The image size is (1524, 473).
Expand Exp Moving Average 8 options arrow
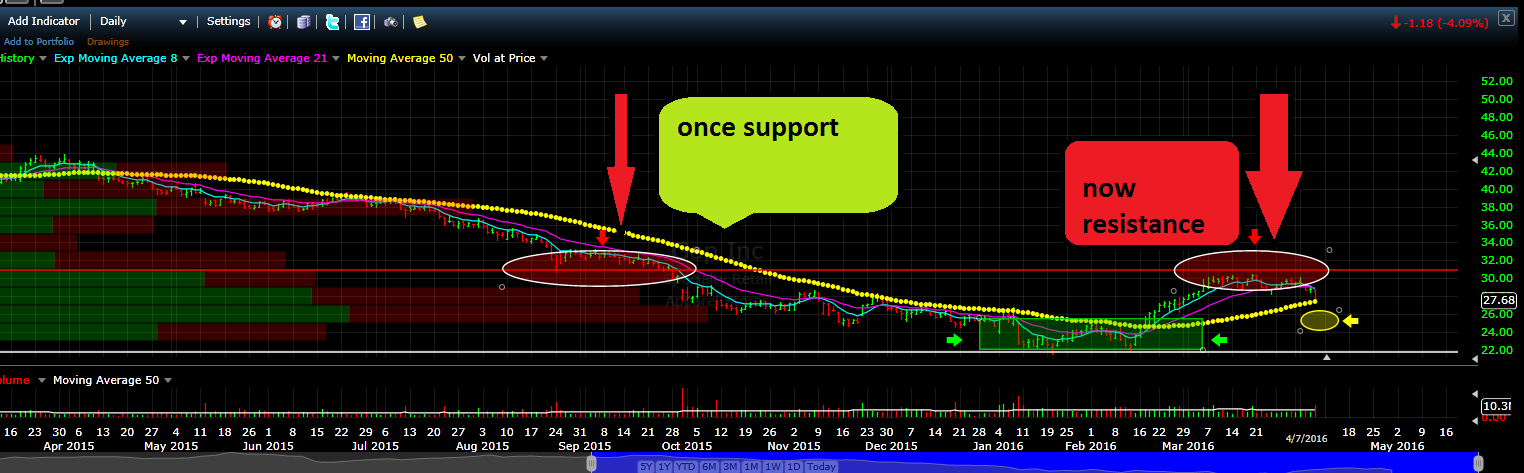(187, 59)
